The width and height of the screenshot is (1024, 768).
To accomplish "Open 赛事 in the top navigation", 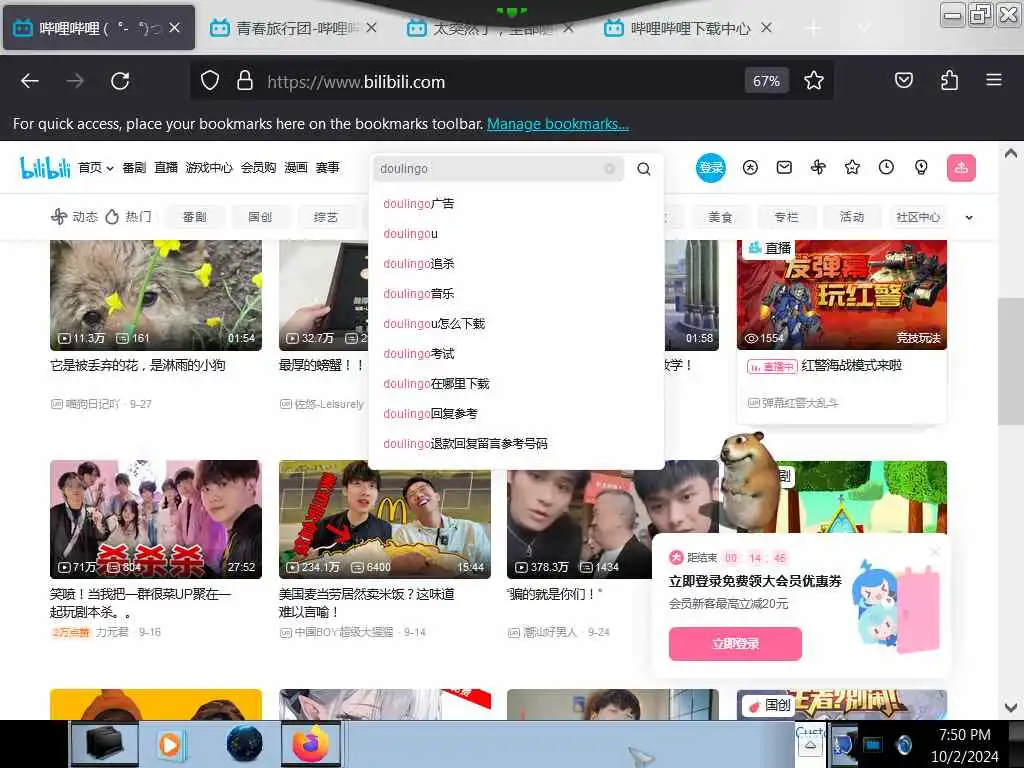I will pos(328,168).
